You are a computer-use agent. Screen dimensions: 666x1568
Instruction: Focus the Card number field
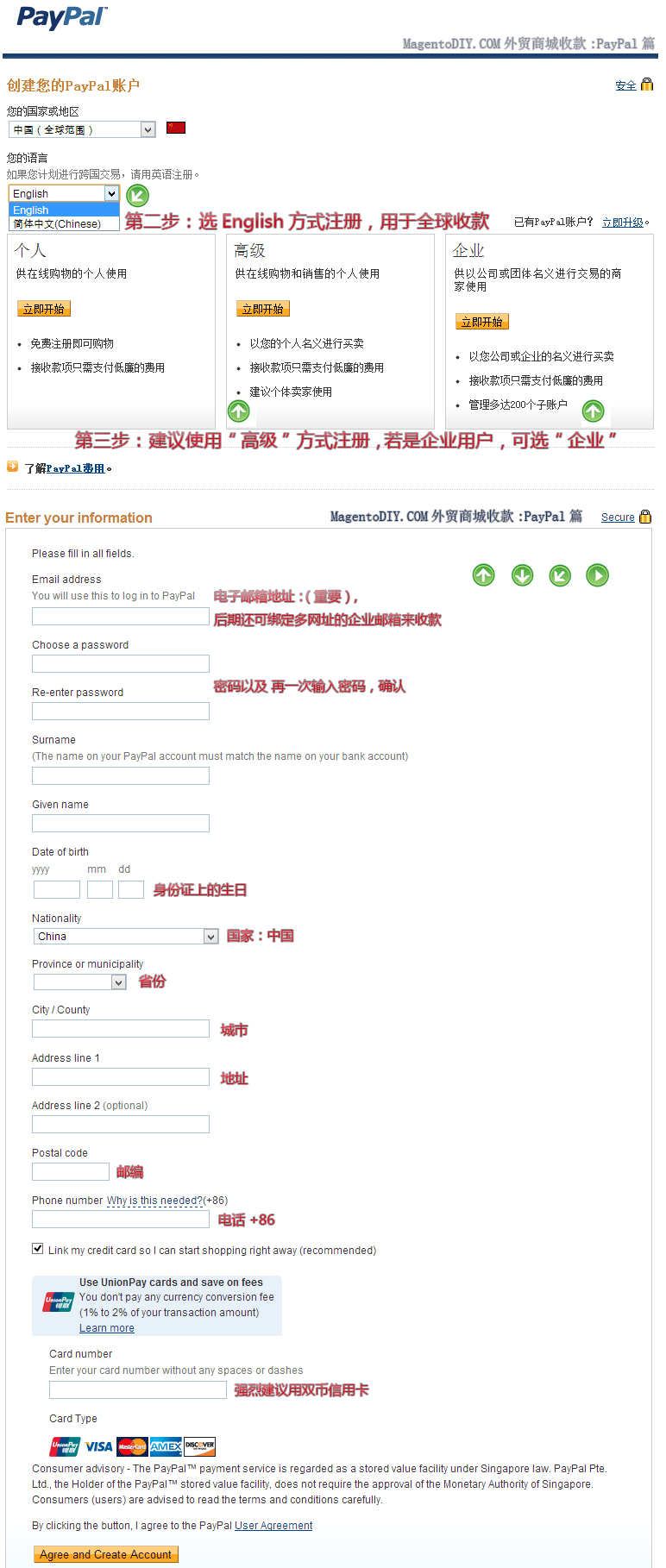pyautogui.click(x=138, y=1389)
